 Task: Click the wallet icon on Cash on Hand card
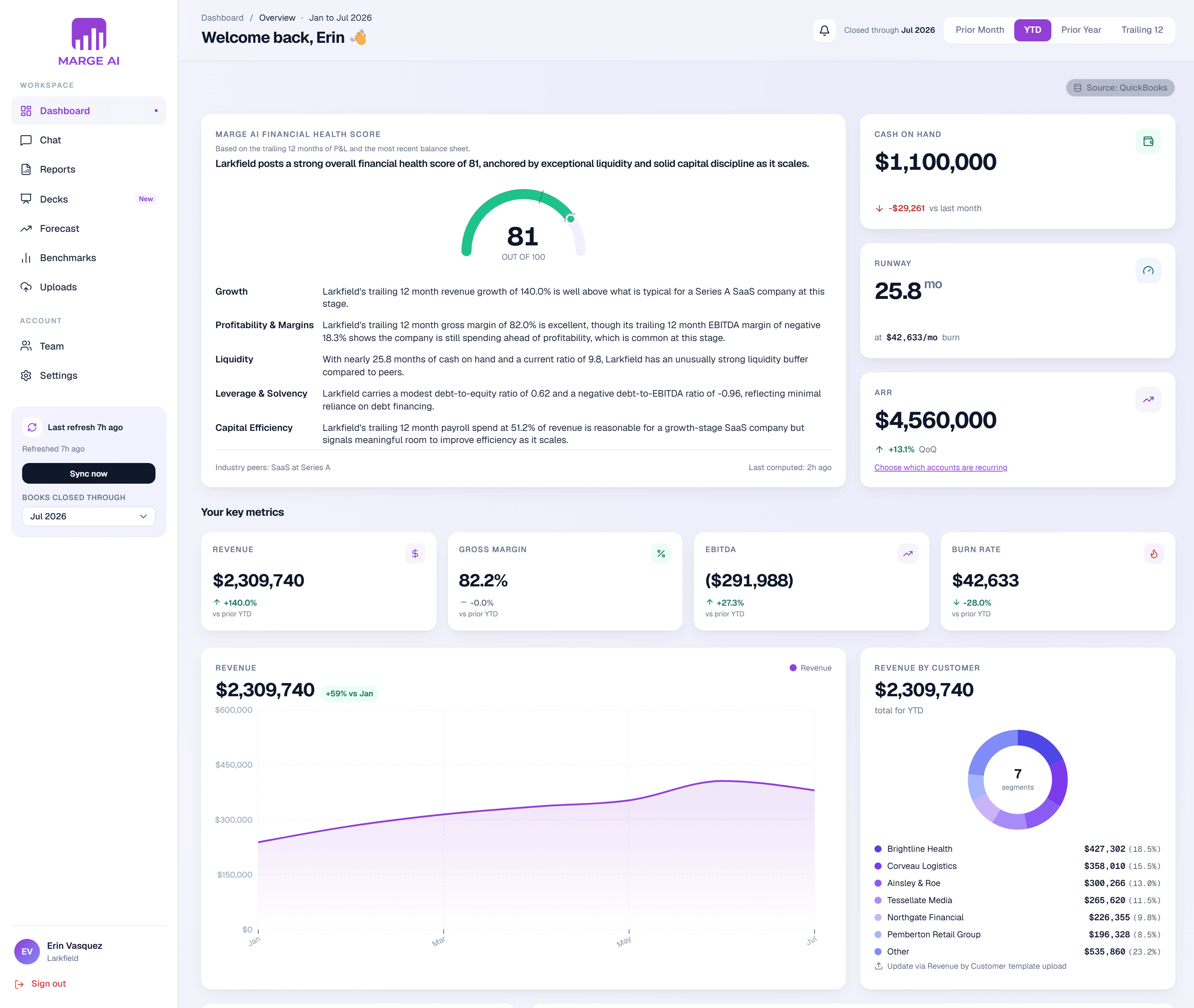click(1148, 141)
